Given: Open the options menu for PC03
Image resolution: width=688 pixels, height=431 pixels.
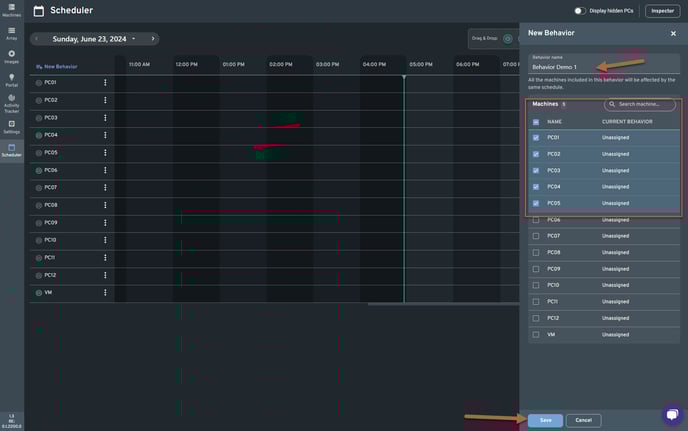Looking at the screenshot, I should point(105,118).
